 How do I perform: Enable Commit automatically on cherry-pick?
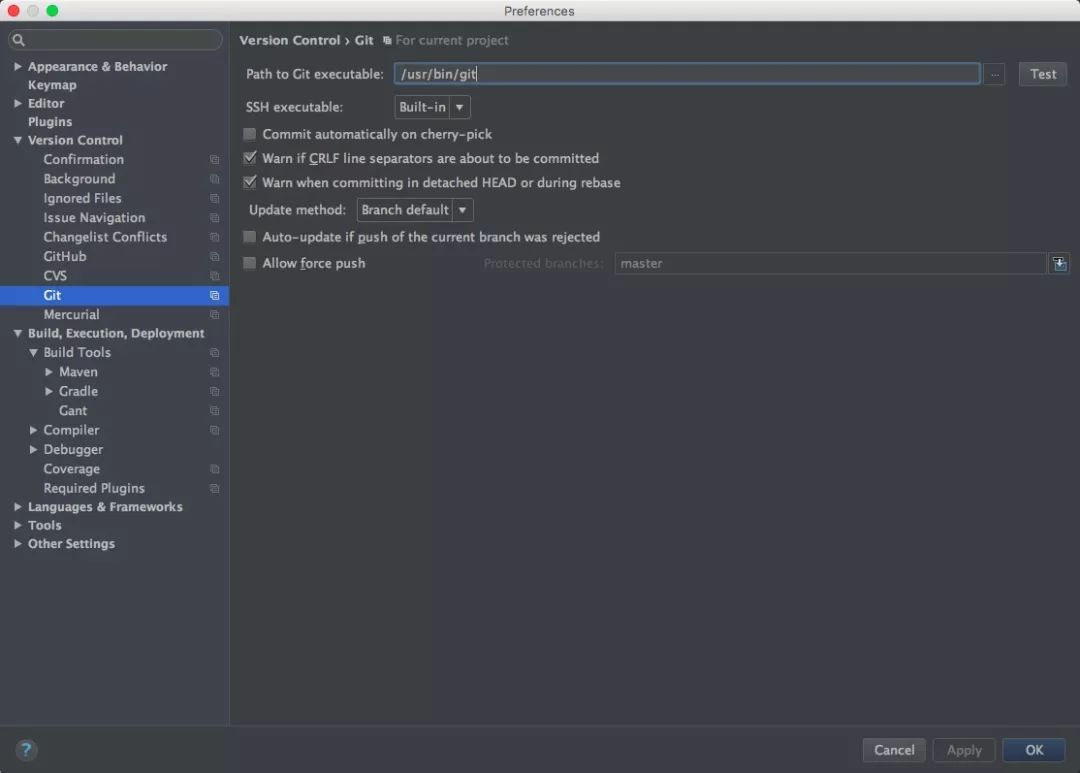tap(249, 134)
